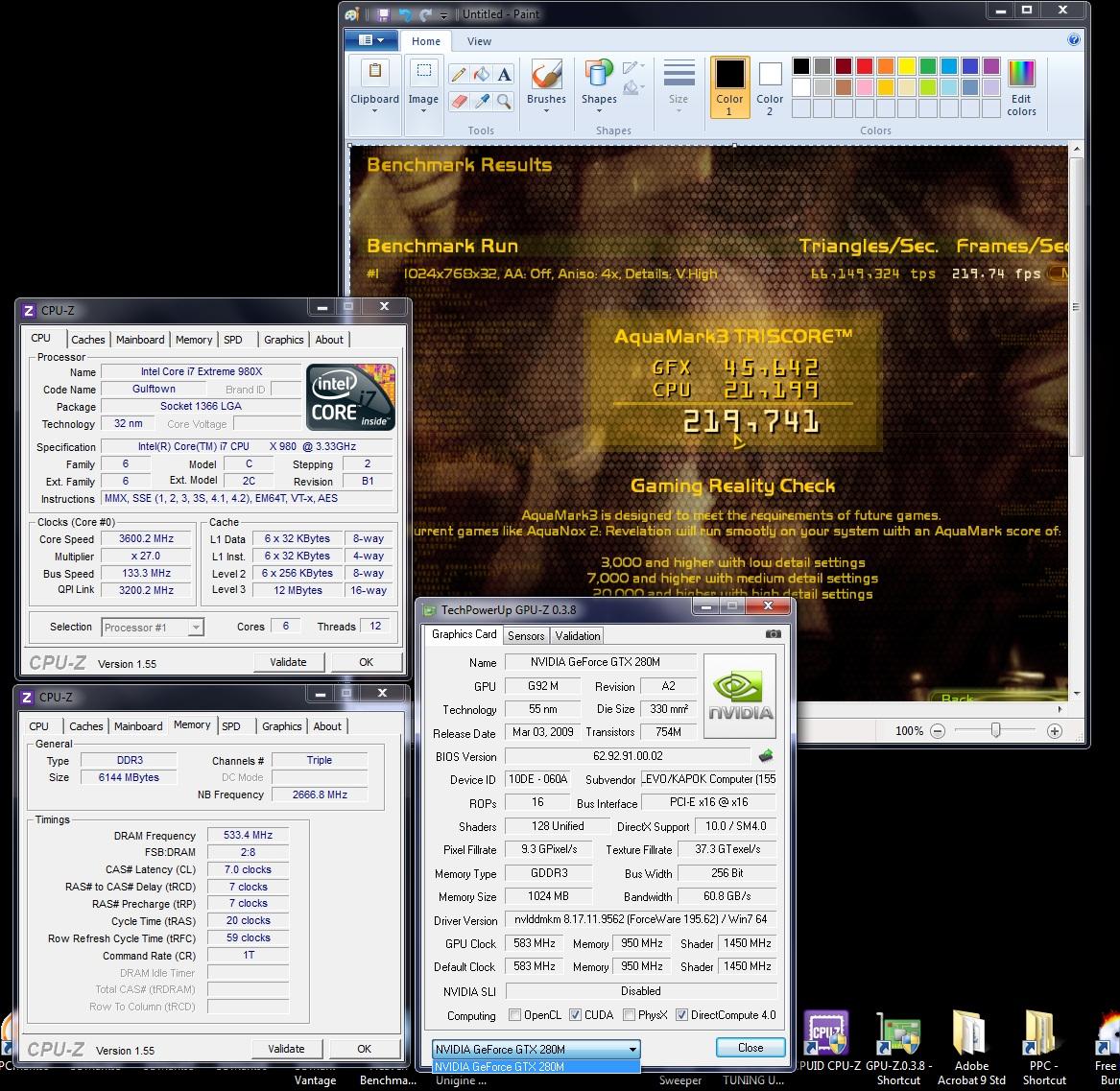Open Edit colors in Paint
1120x1091 pixels.
click(x=1021, y=88)
